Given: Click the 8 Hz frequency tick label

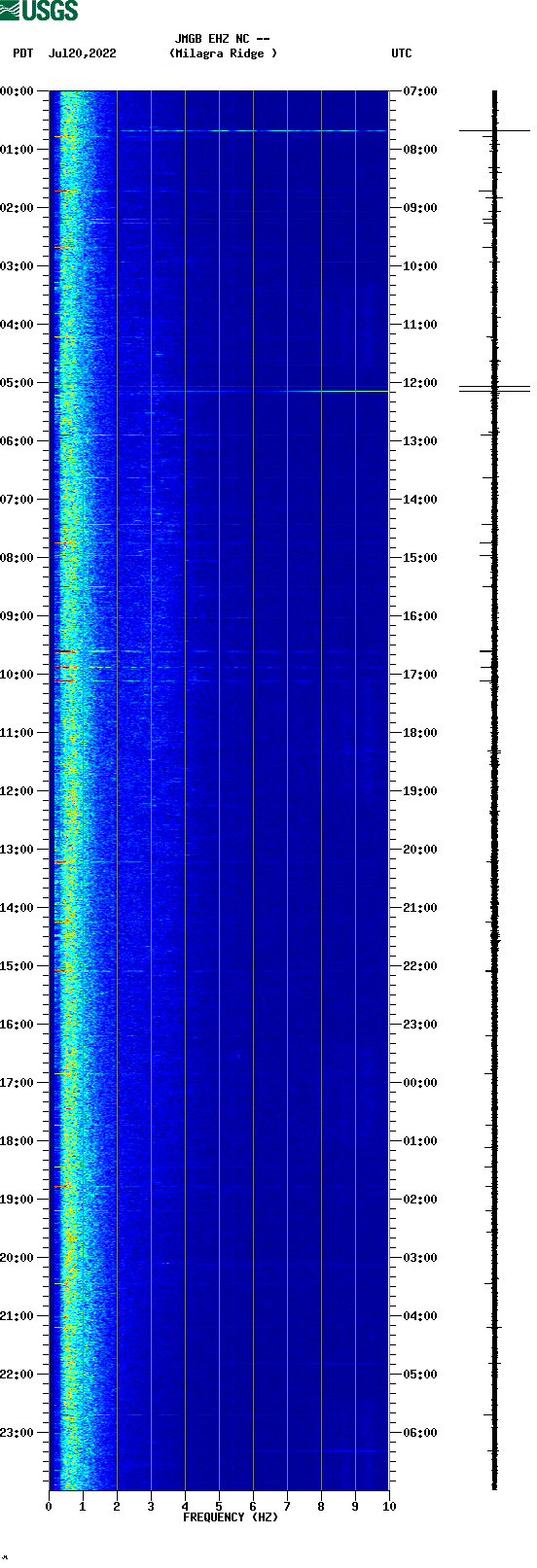Looking at the screenshot, I should (321, 1507).
